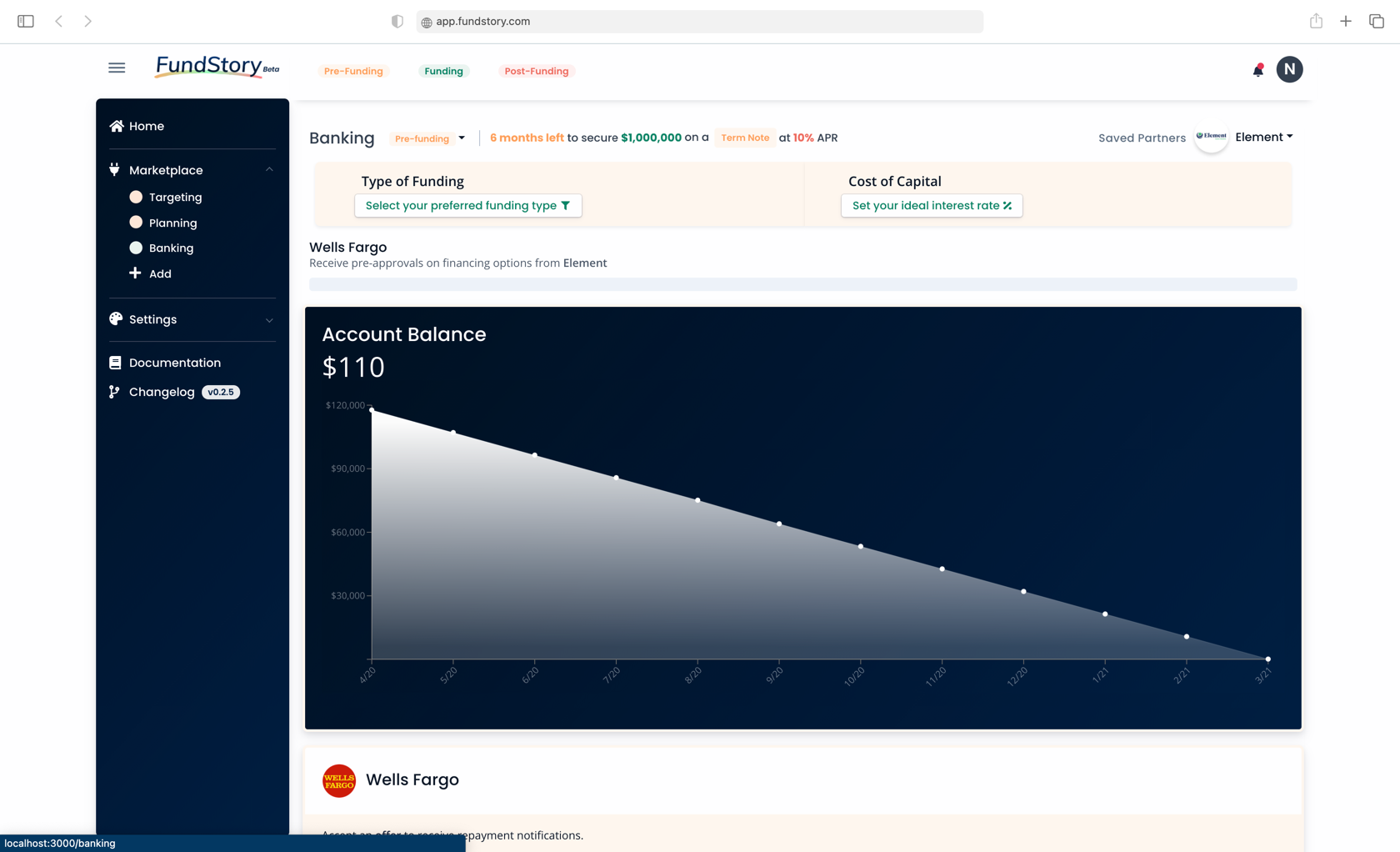Click the Home sidebar item
This screenshot has height=852, width=1400.
click(146, 126)
